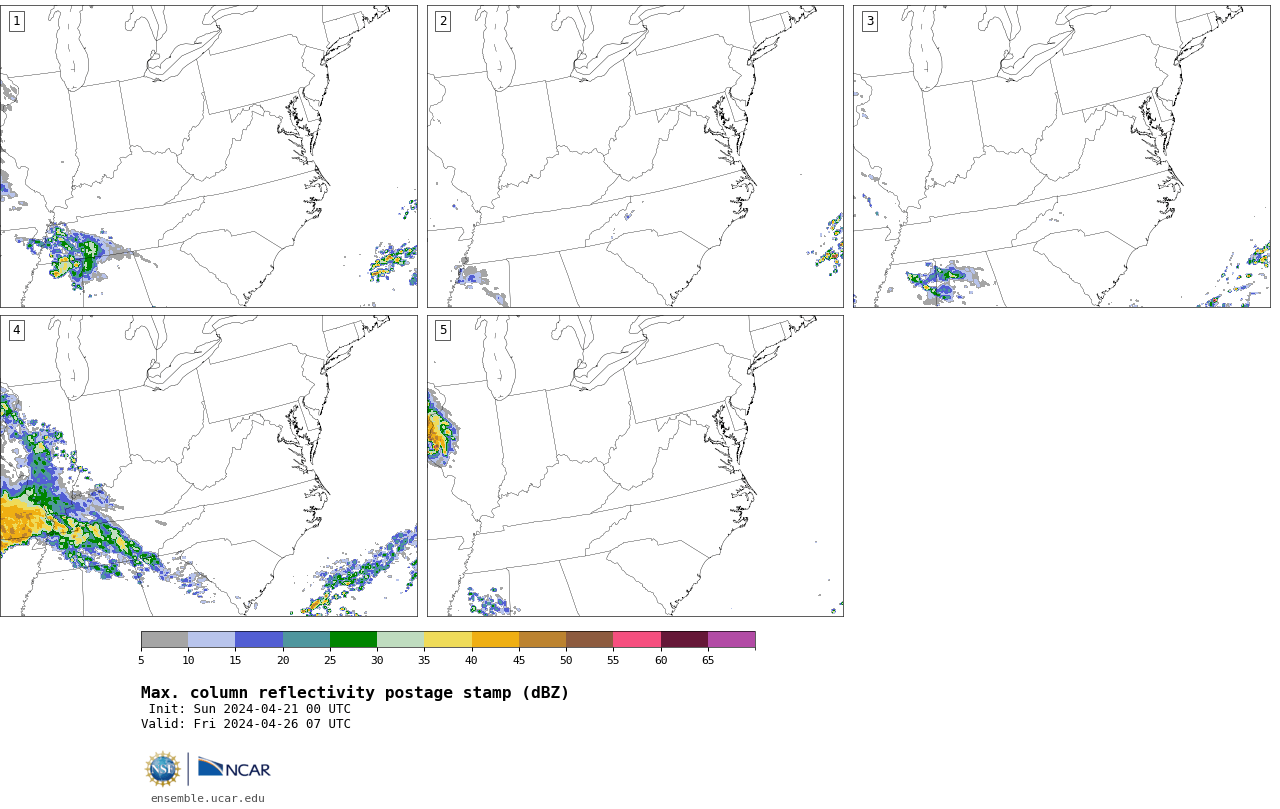Click the panel number 1 label
Screen dimensions: 1280x809
click(x=16, y=21)
